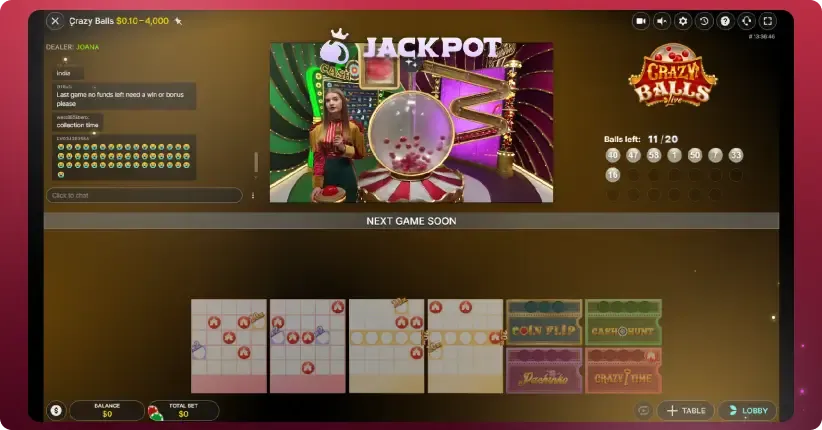822x430 pixels.
Task: Contact live support headset icon
Action: point(747,21)
